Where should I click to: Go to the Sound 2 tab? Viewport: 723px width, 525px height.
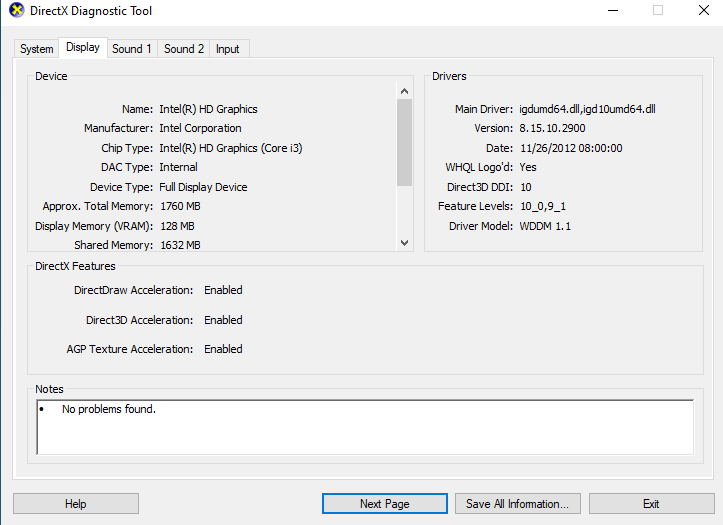click(184, 49)
